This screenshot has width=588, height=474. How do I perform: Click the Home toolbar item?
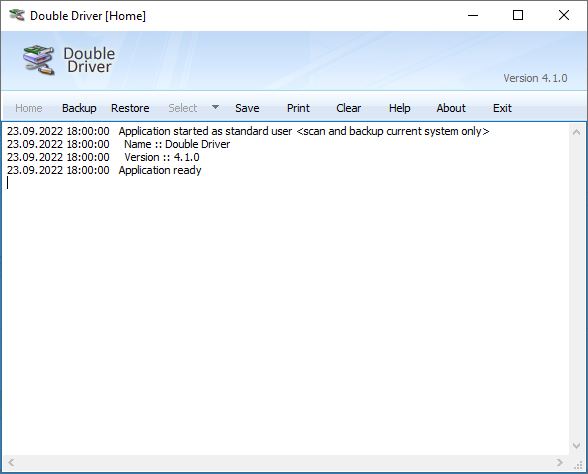[28, 108]
